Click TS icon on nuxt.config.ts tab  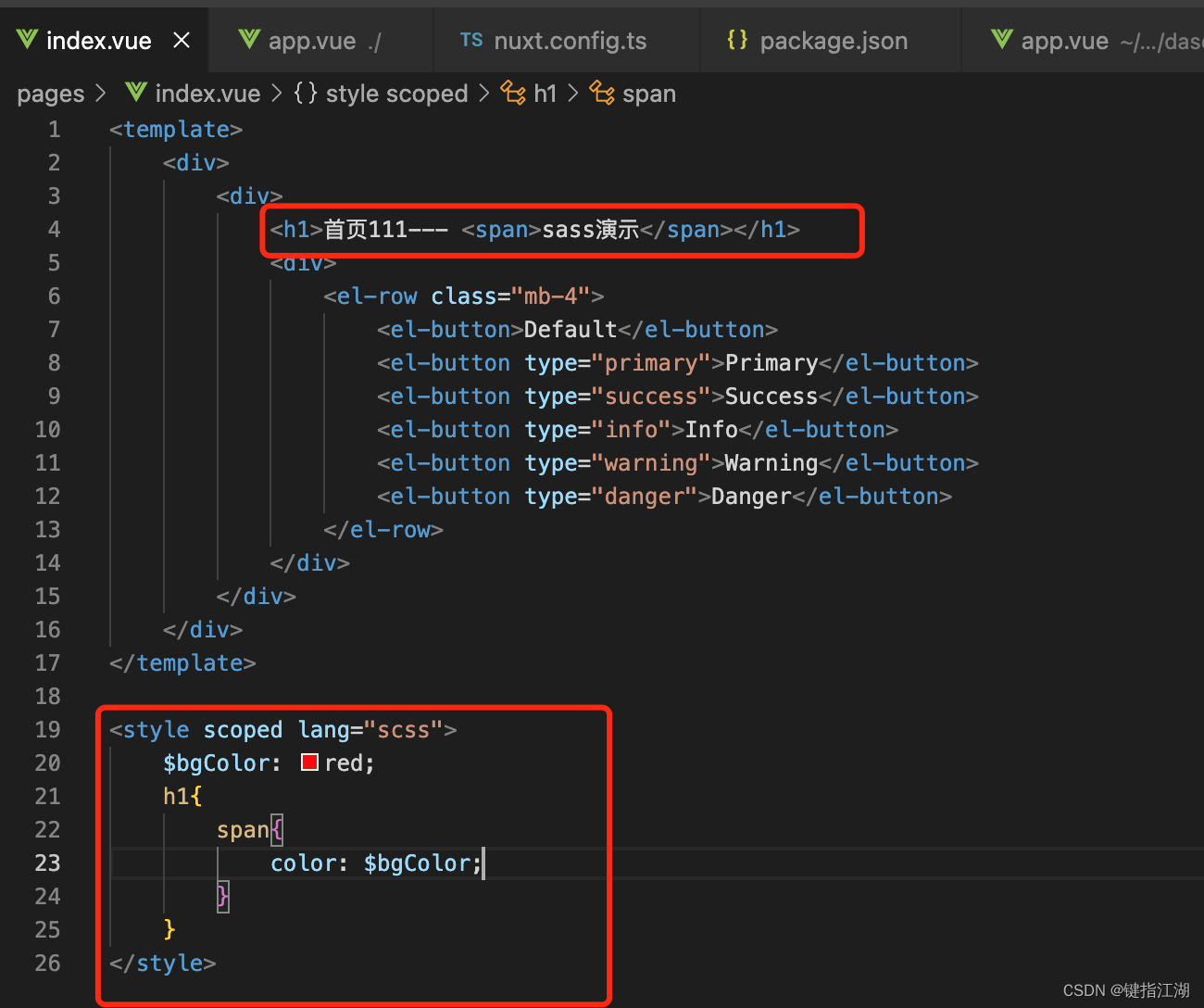coord(471,40)
